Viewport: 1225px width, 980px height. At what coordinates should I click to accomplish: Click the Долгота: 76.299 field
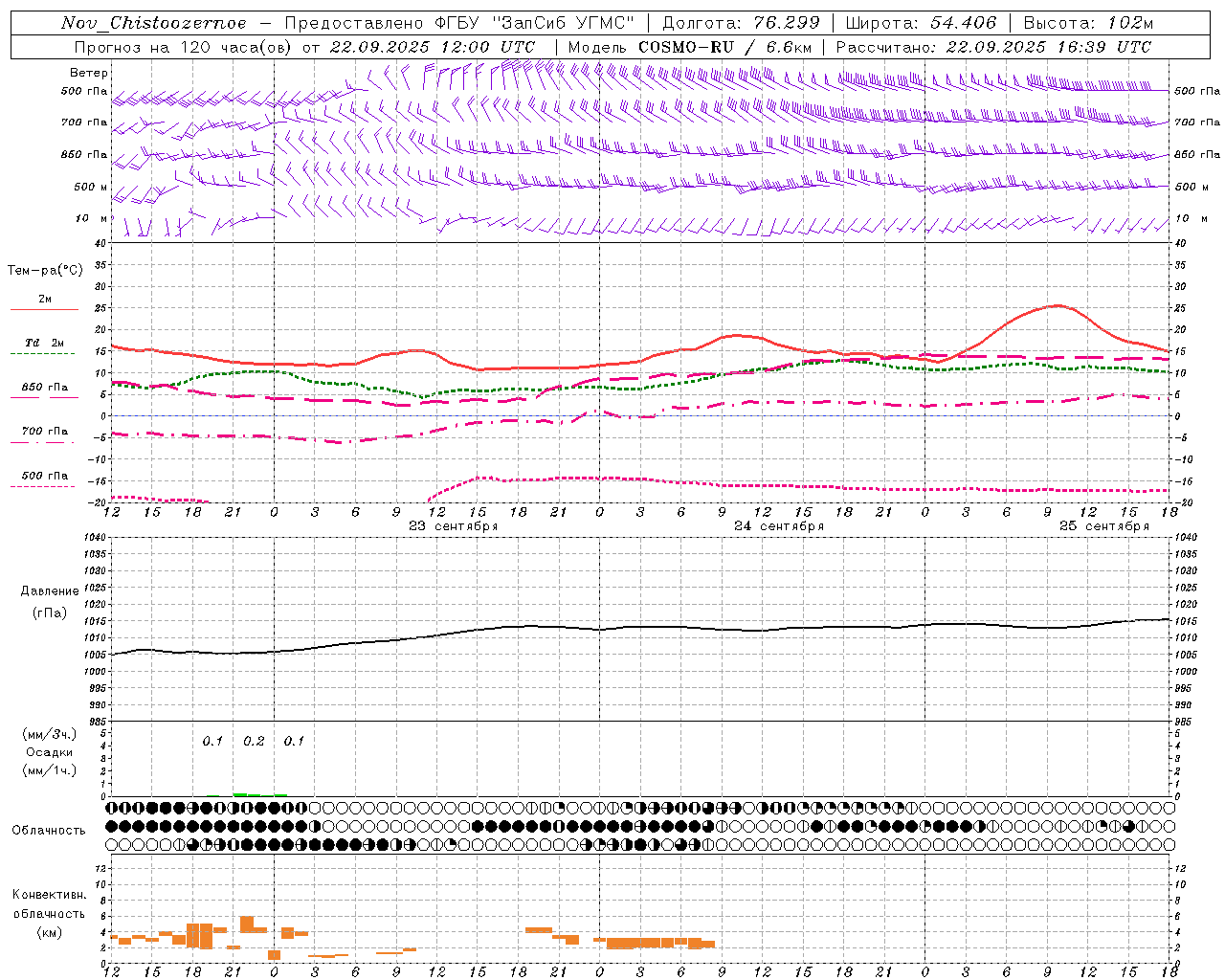(x=741, y=23)
